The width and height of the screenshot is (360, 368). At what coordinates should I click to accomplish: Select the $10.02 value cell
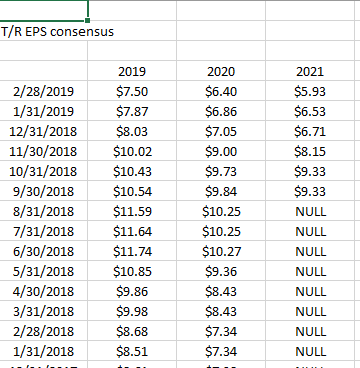pos(132,151)
